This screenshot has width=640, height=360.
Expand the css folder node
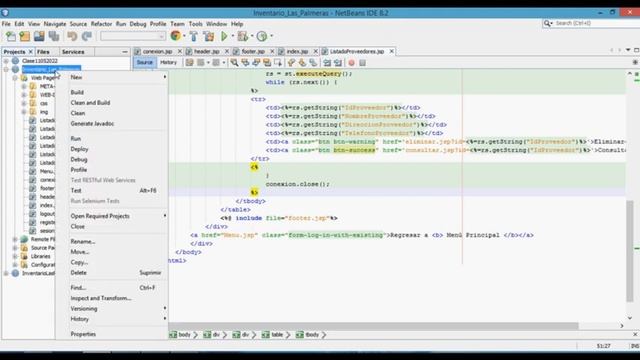click(24, 103)
